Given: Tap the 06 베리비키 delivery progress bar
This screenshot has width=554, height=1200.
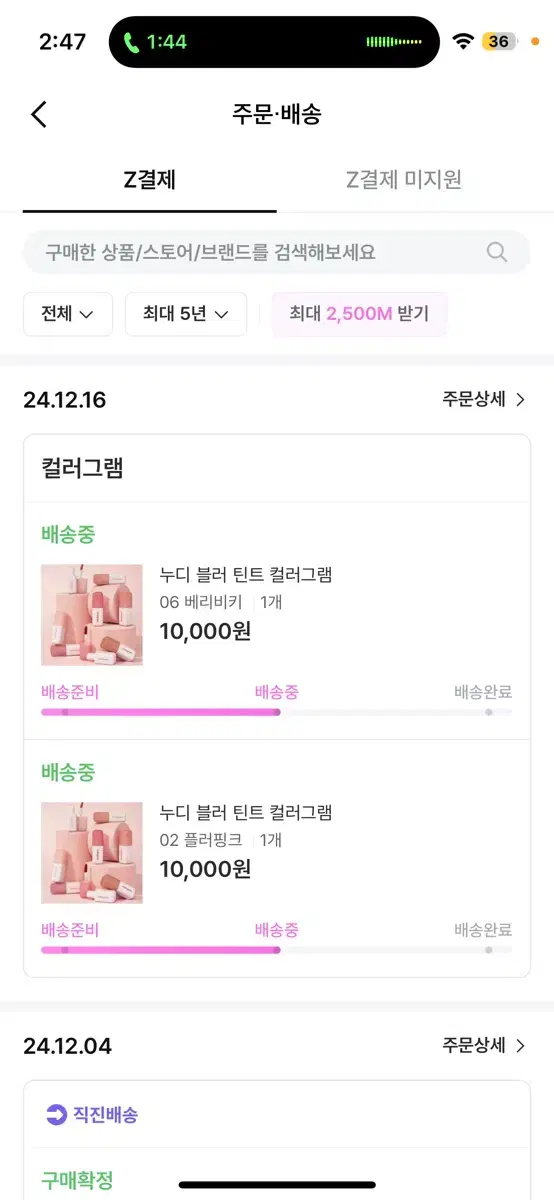Looking at the screenshot, I should click(277, 712).
